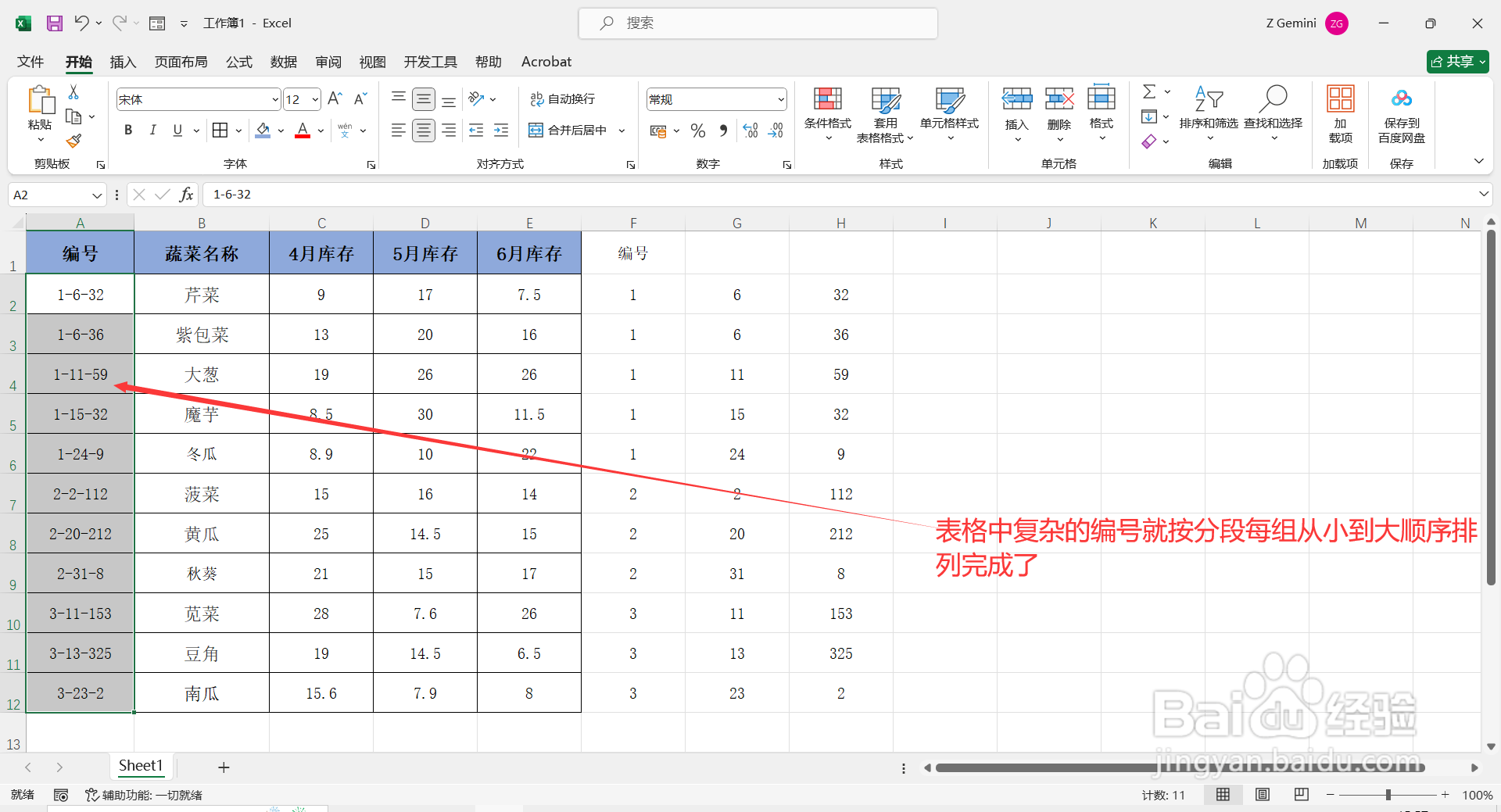
Task: Open the 数据 ribbon menu
Action: tap(283, 62)
